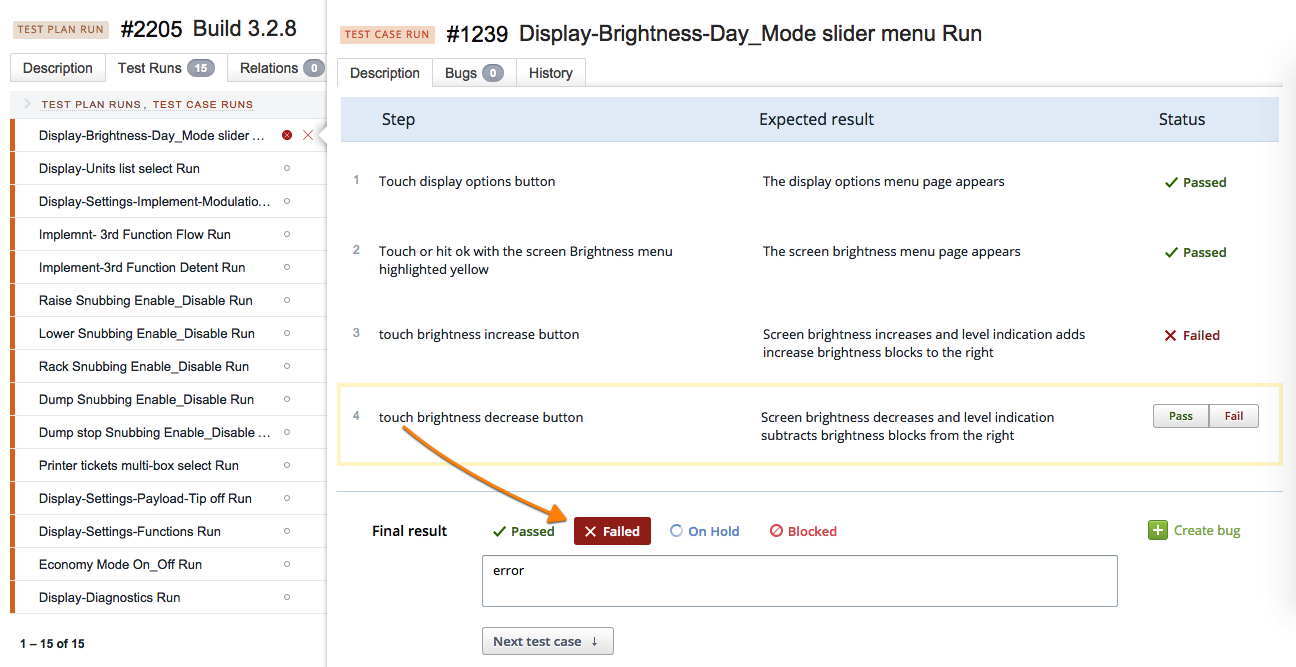Mark the final result as Blocked

[802, 531]
